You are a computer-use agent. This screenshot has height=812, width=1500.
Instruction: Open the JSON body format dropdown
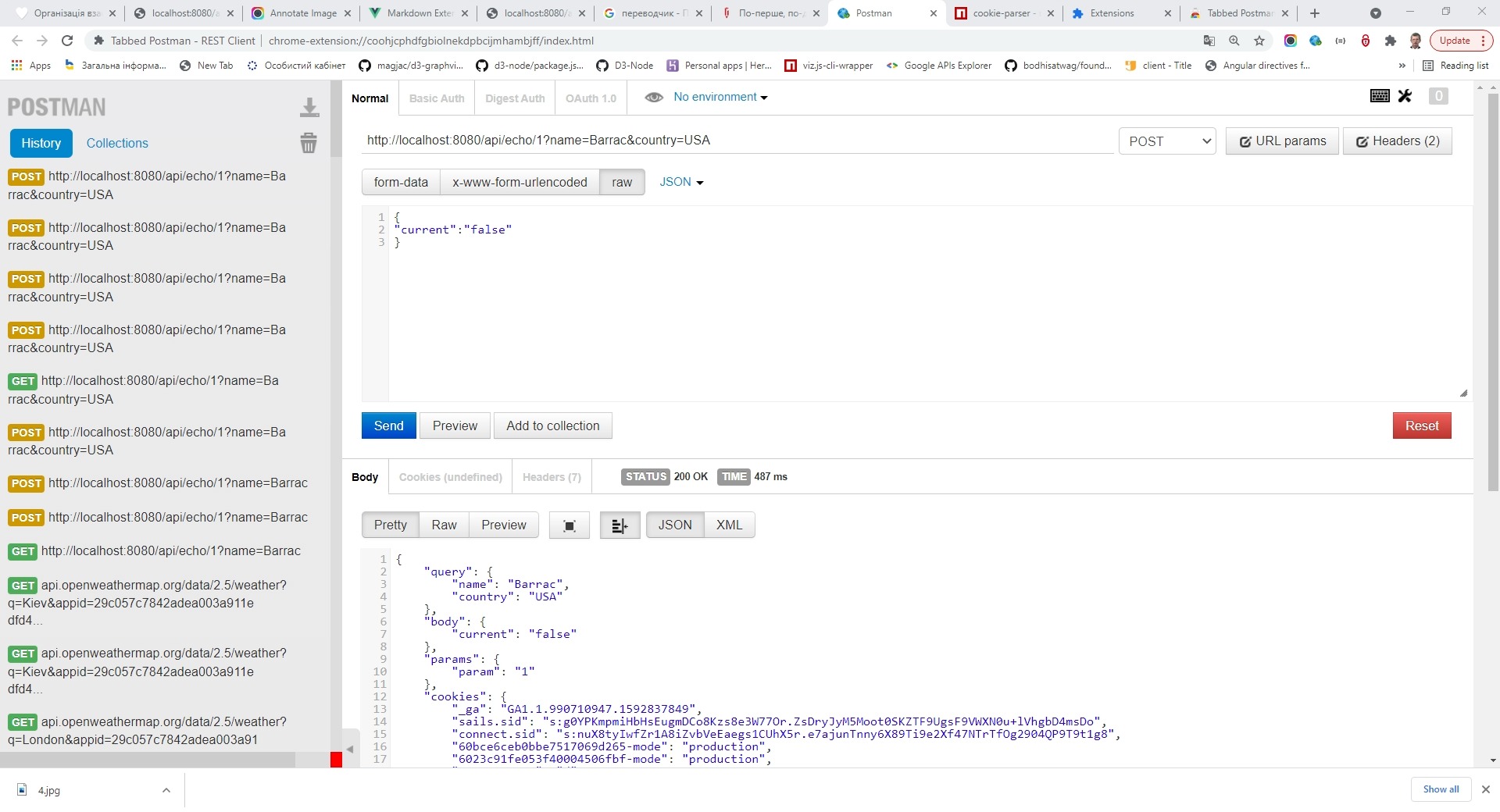click(x=681, y=182)
